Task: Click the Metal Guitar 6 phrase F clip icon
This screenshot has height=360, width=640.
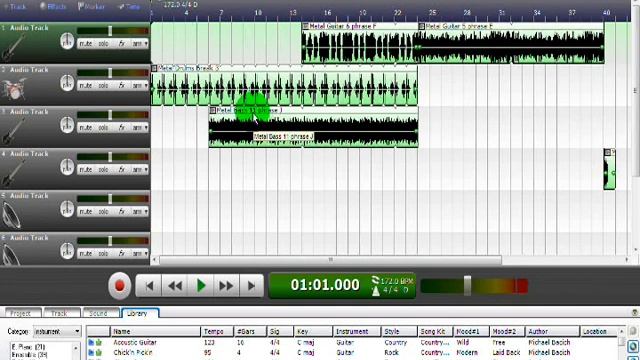Action: (305, 26)
